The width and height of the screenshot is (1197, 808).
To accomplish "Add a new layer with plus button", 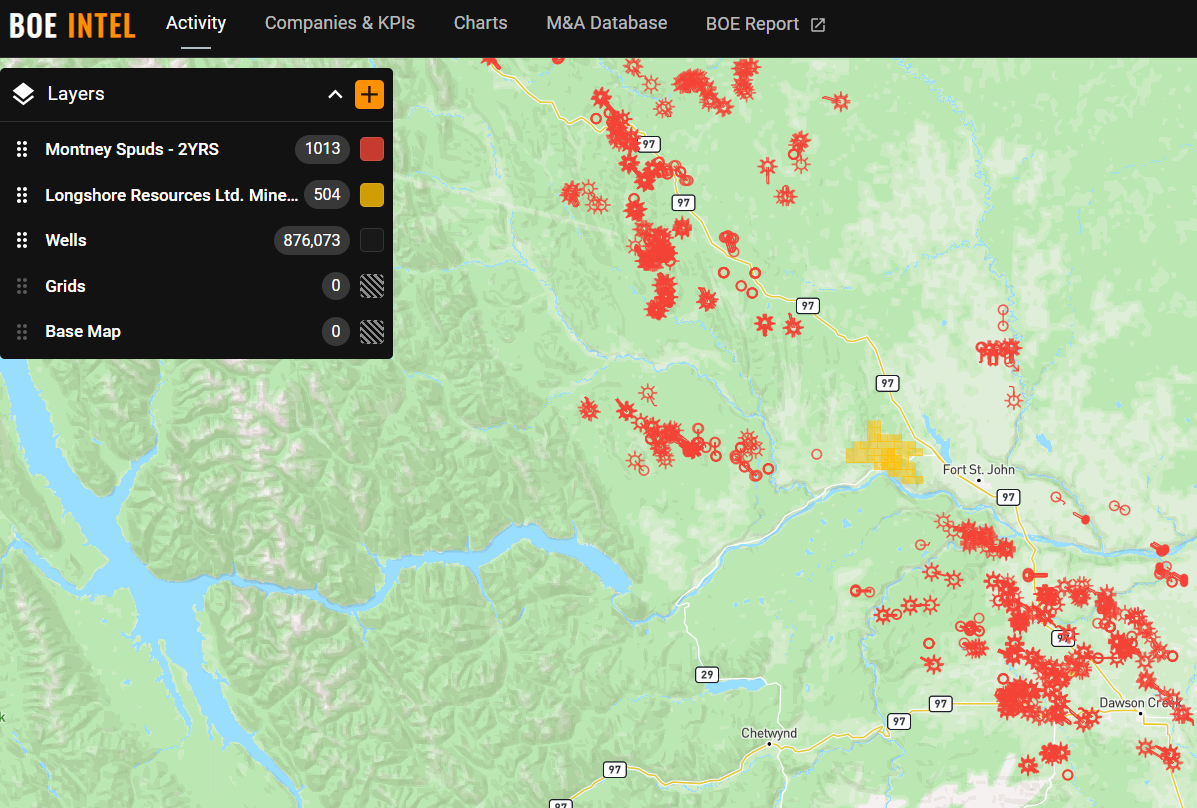I will pos(369,95).
